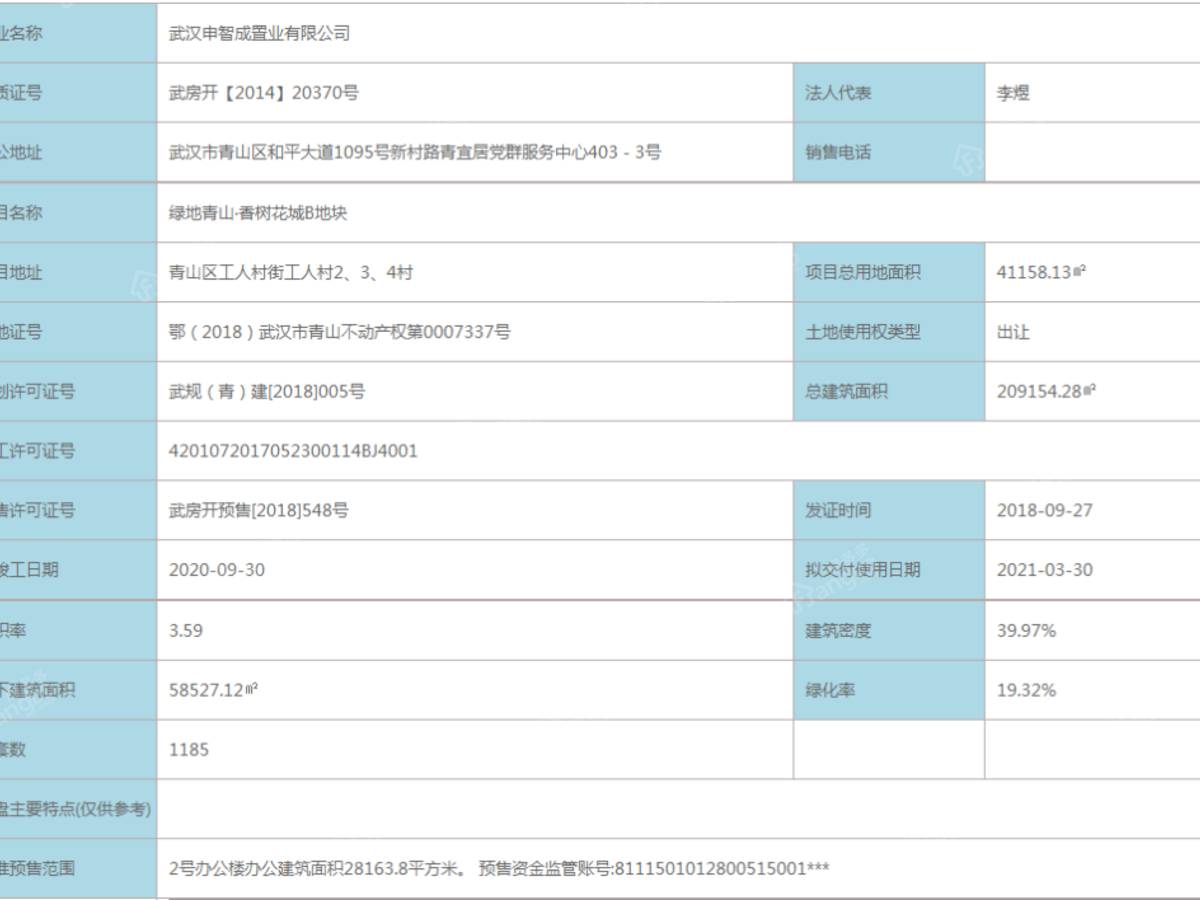Click land certificate 鄂（2018）武汉市青山不动产权第0007337号
The image size is (1200, 900).
point(340,332)
